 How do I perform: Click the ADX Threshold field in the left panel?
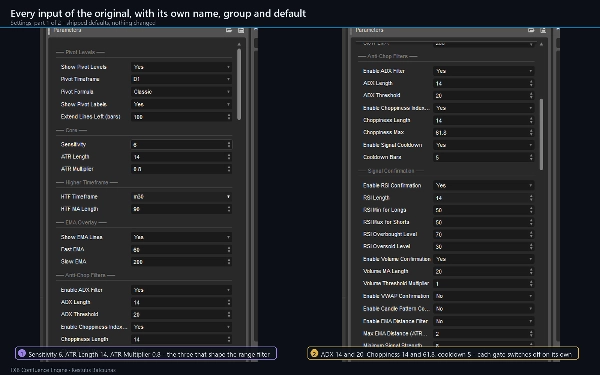click(x=181, y=315)
